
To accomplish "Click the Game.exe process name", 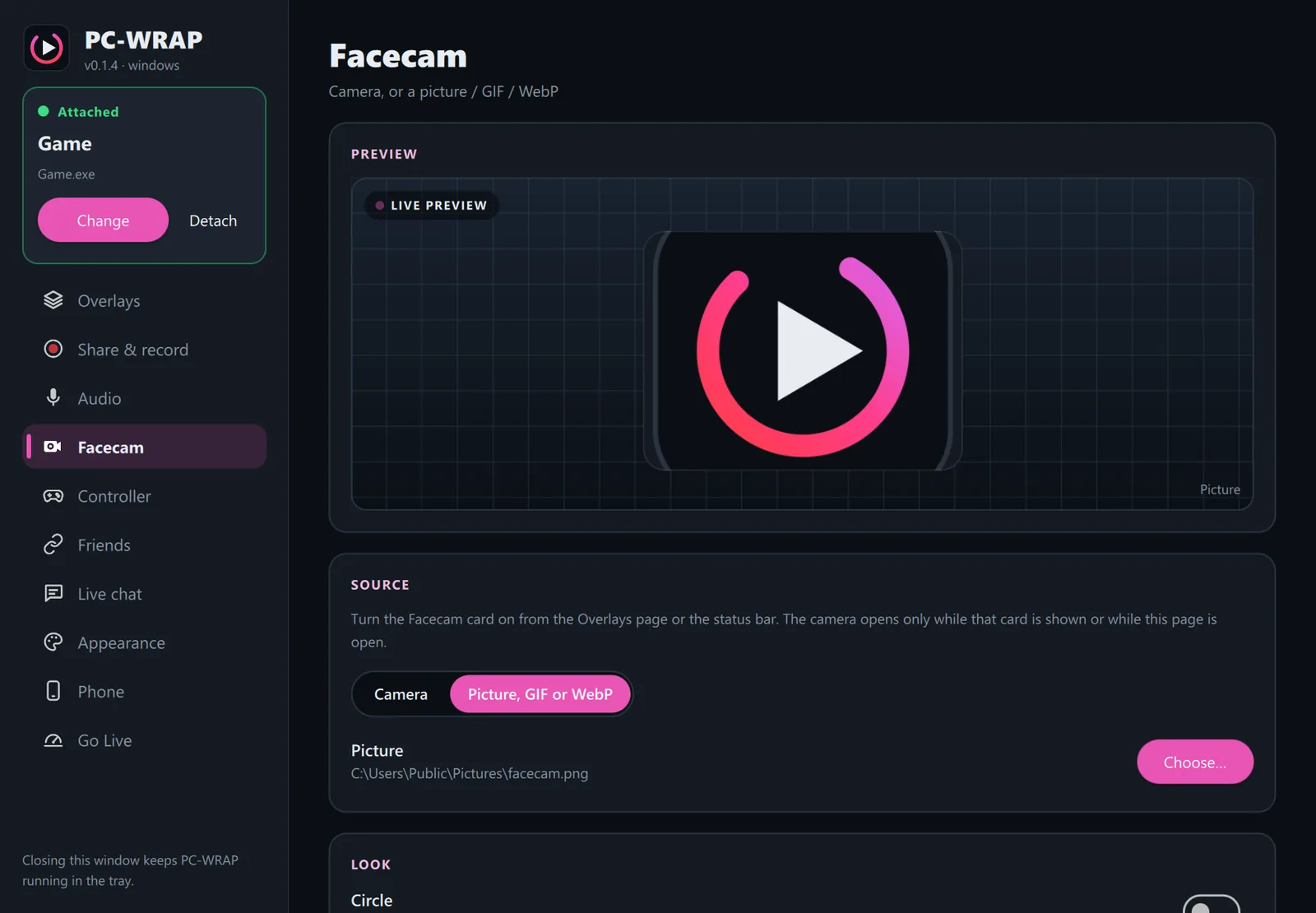I will click(x=67, y=174).
